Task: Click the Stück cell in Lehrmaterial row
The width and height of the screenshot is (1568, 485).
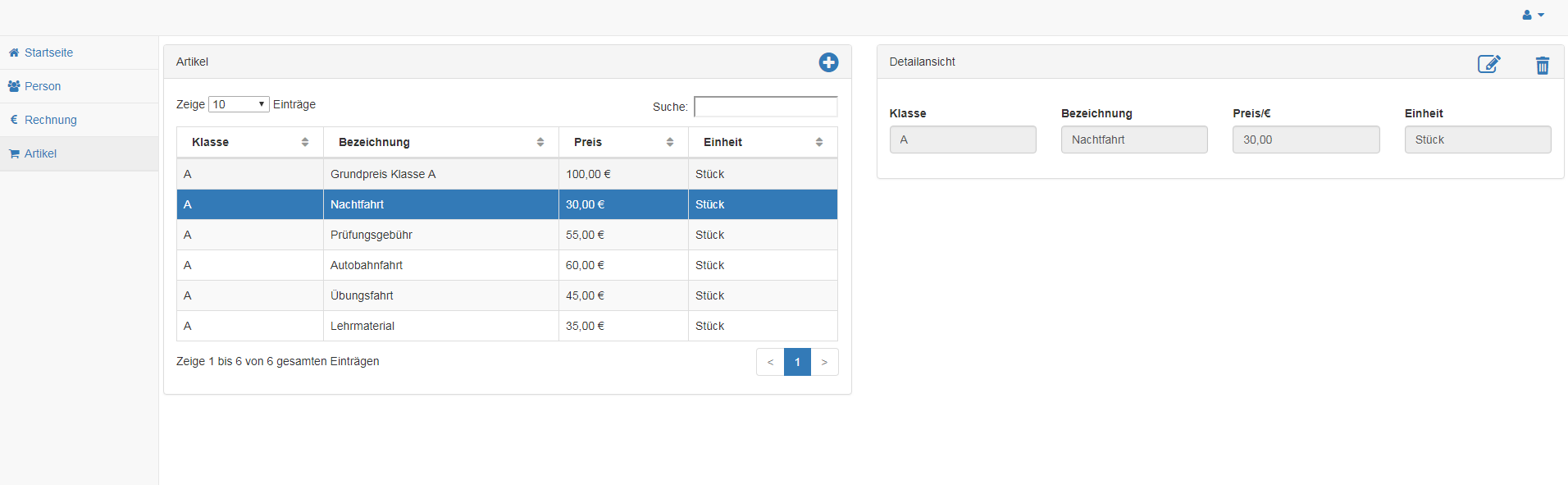Action: [x=763, y=326]
